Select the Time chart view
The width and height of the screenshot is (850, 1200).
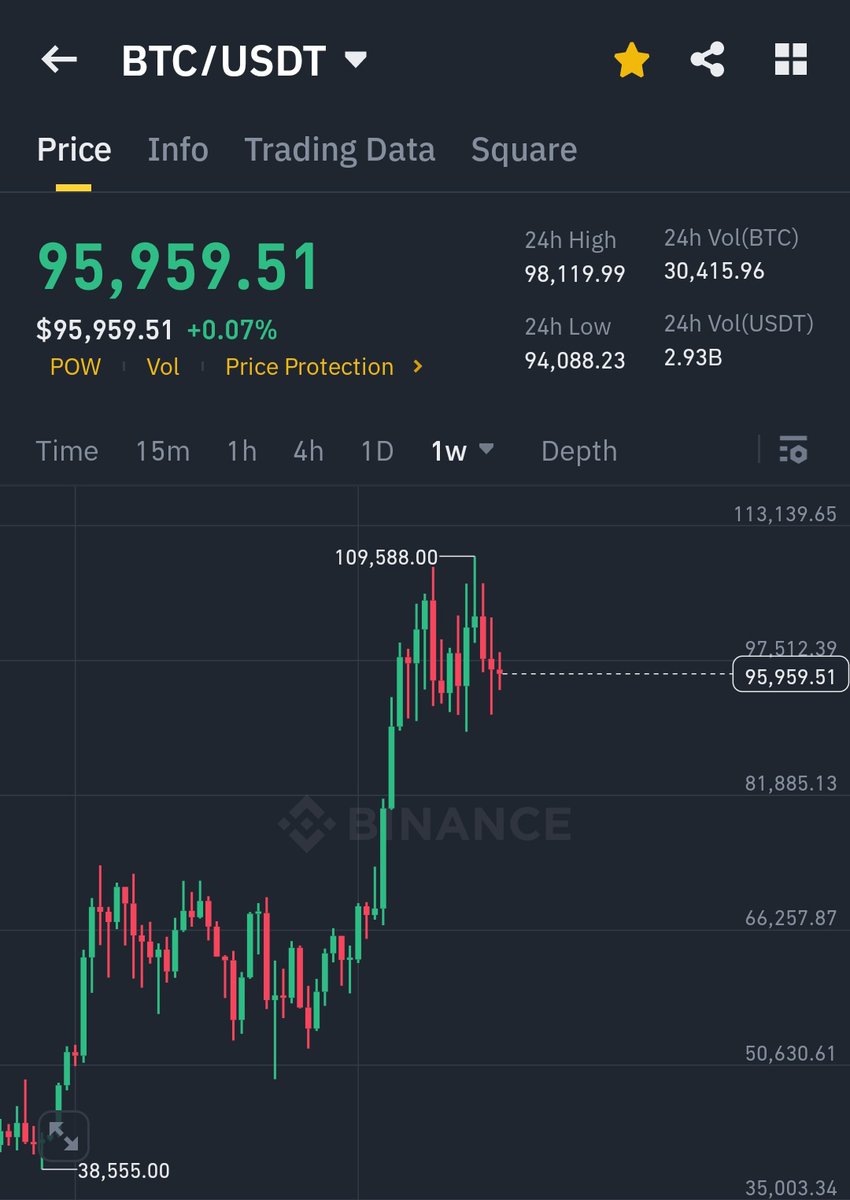67,451
